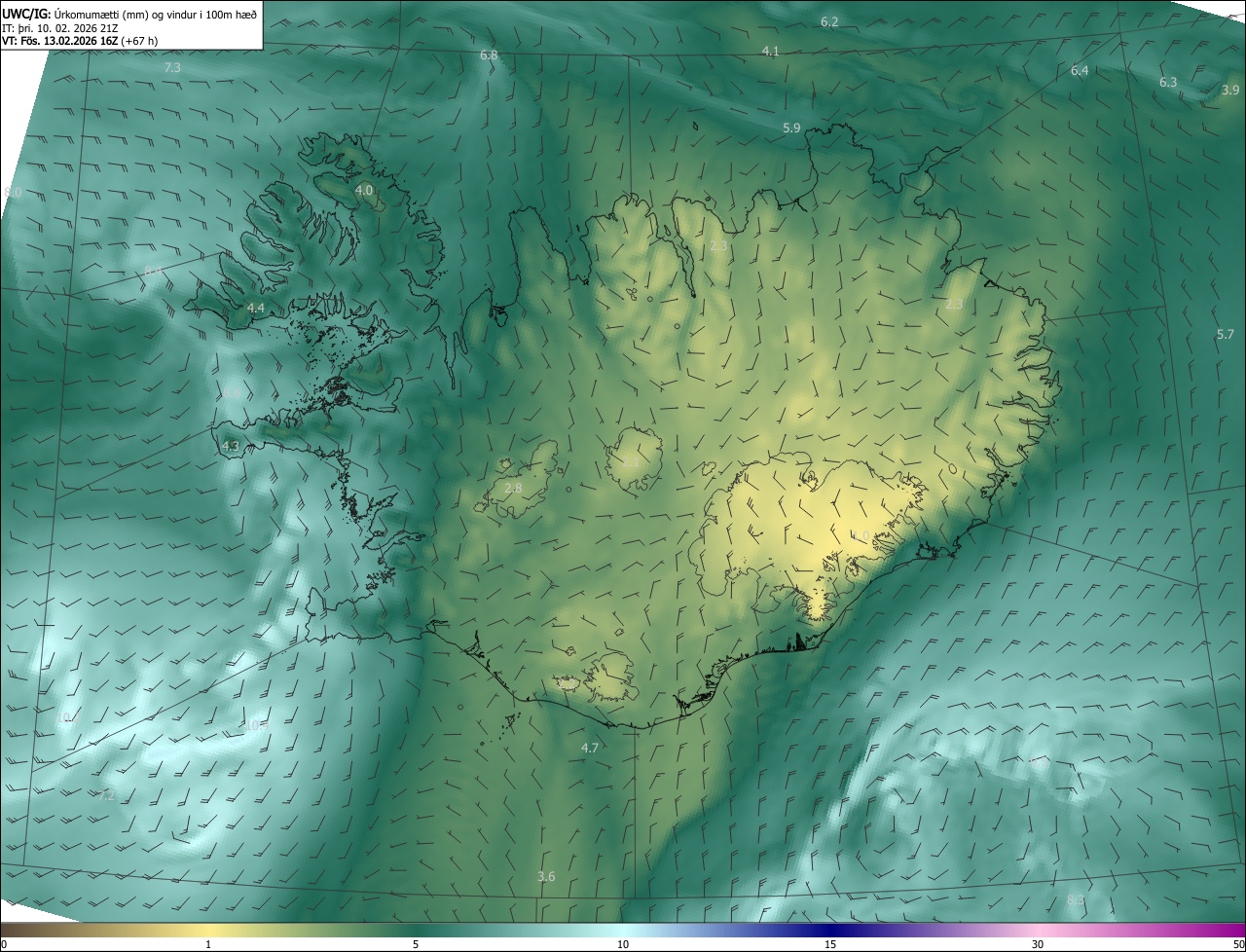Click the map value label 7.3
The image size is (1246, 952).
coord(172,68)
